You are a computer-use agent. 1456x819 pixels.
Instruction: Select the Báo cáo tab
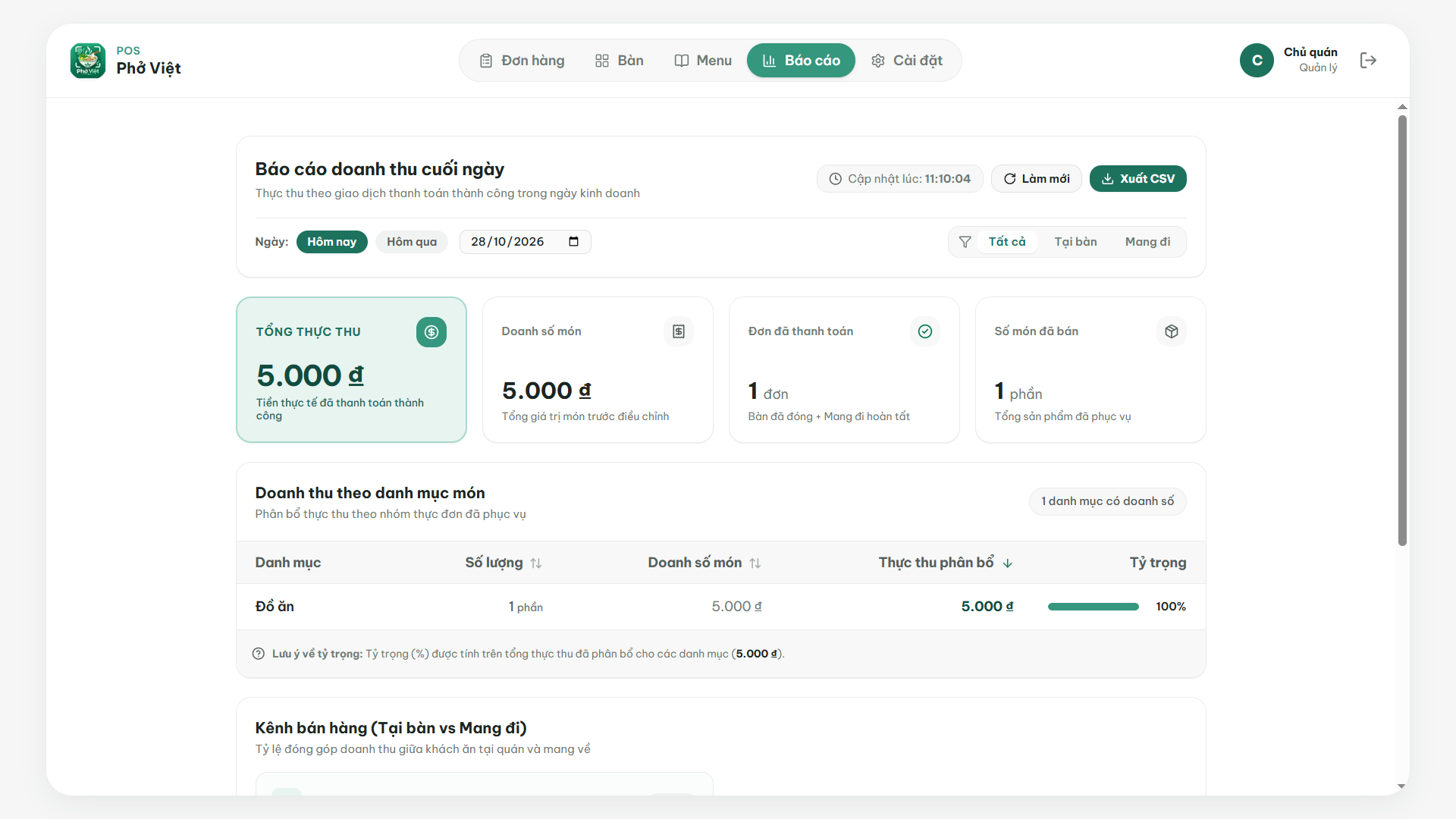801,61
